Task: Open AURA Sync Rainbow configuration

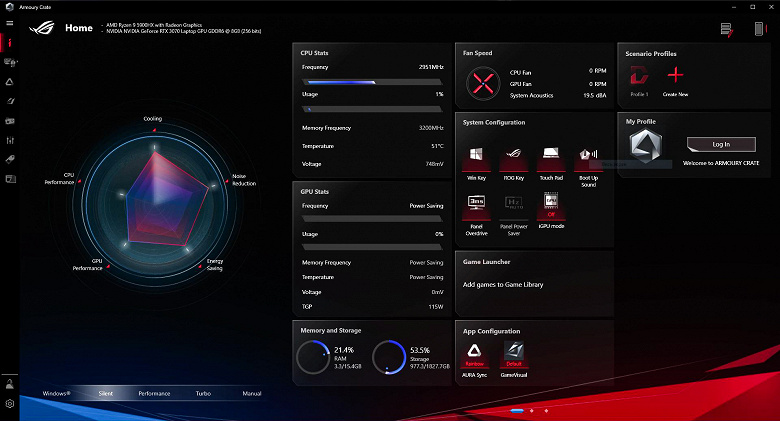Action: click(x=474, y=352)
